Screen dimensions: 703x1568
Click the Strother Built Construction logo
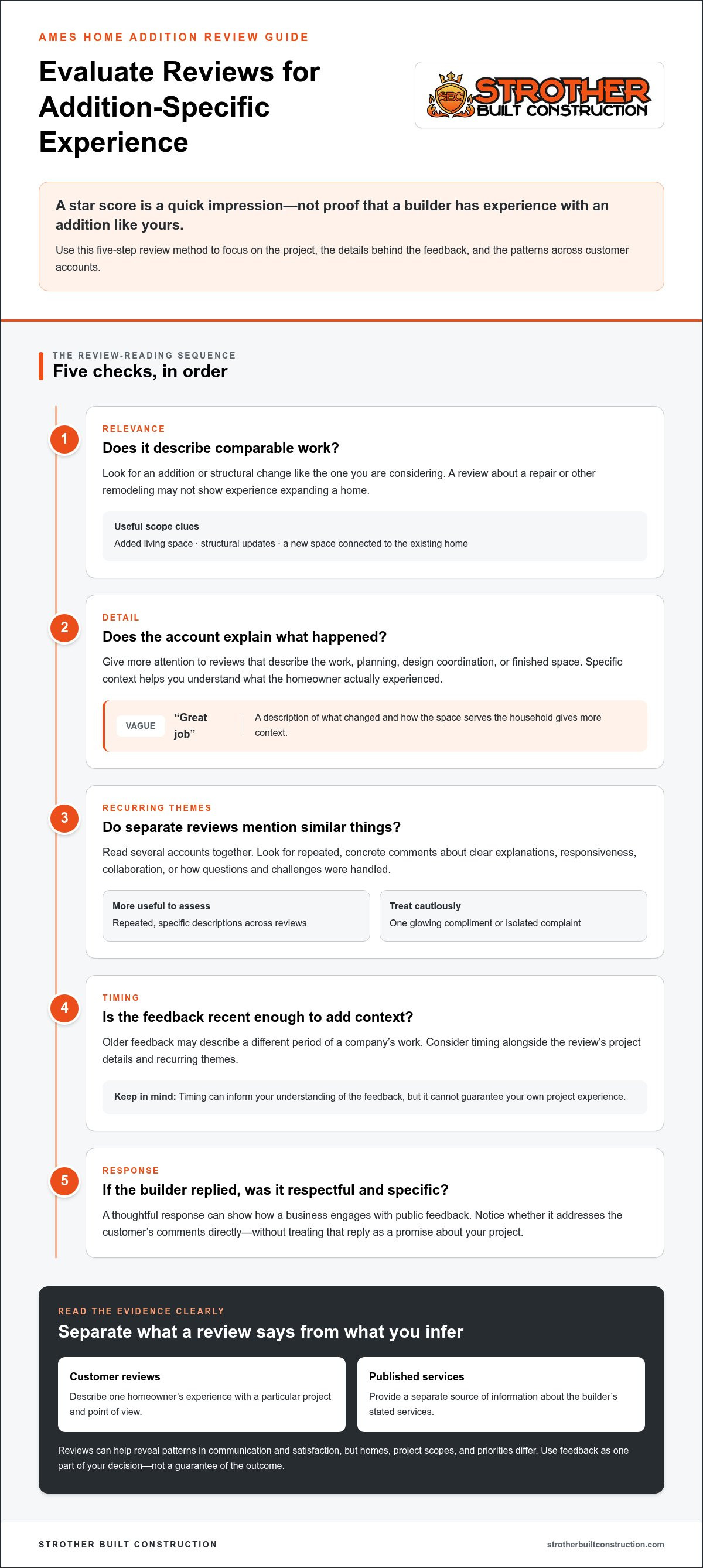click(538, 95)
